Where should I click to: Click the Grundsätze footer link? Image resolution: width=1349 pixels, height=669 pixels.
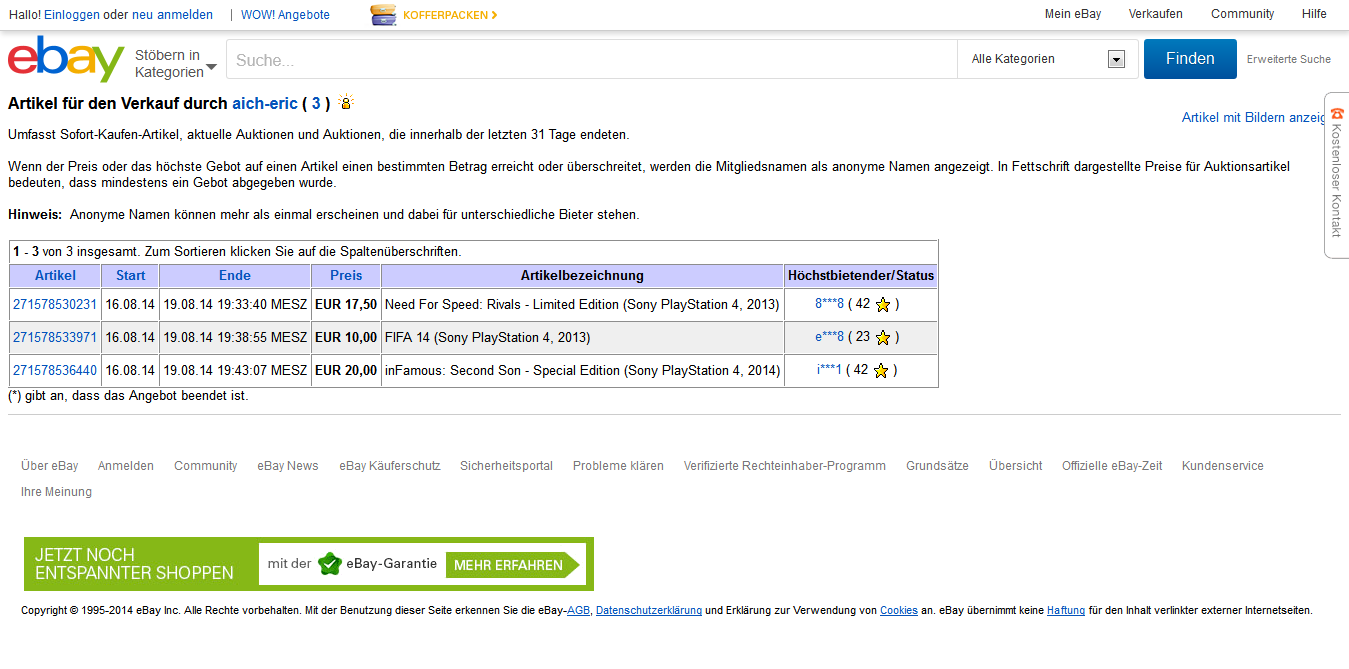(937, 466)
